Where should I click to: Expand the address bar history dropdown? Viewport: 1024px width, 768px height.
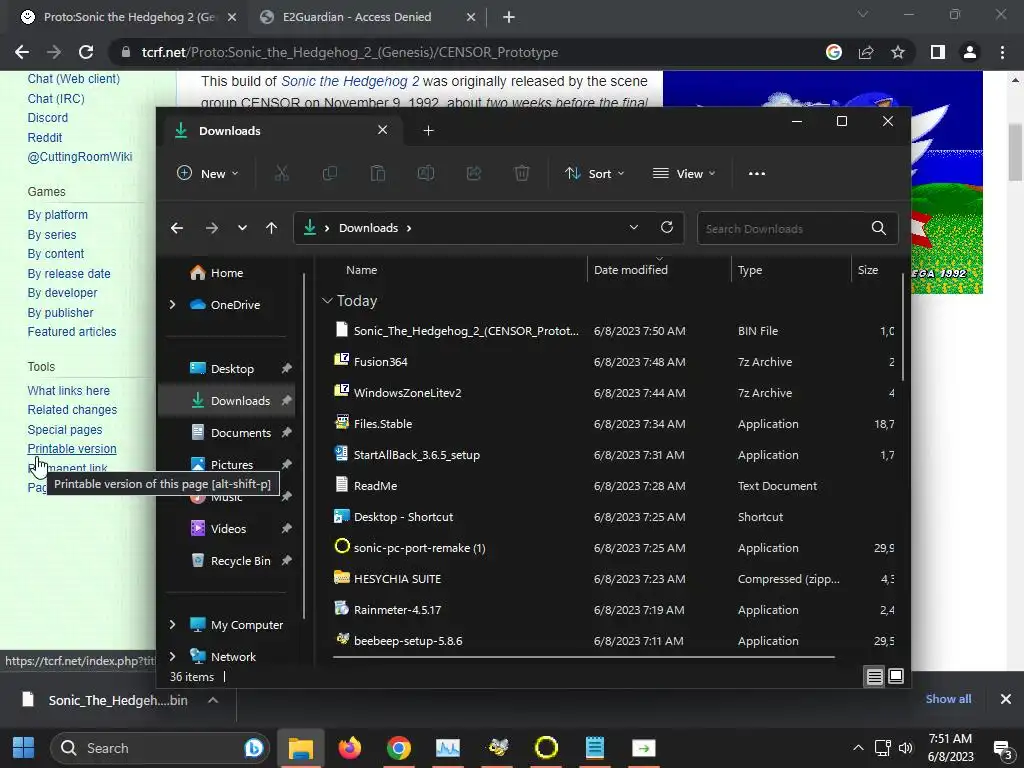[633, 227]
